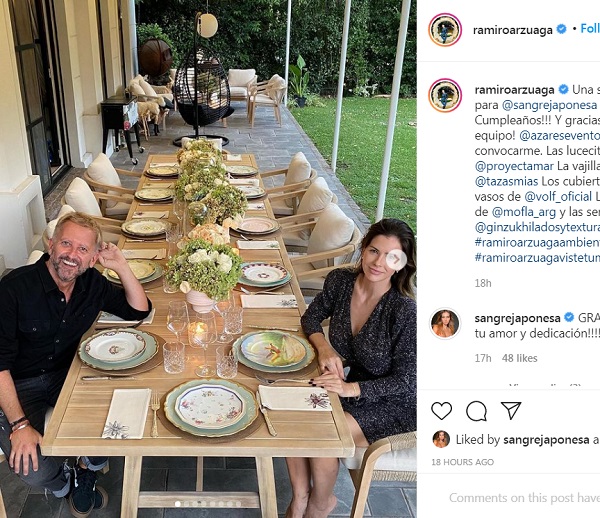The height and width of the screenshot is (518, 600).
Task: Open ramiroarzuaga profile picture in header
Action: pyautogui.click(x=445, y=30)
